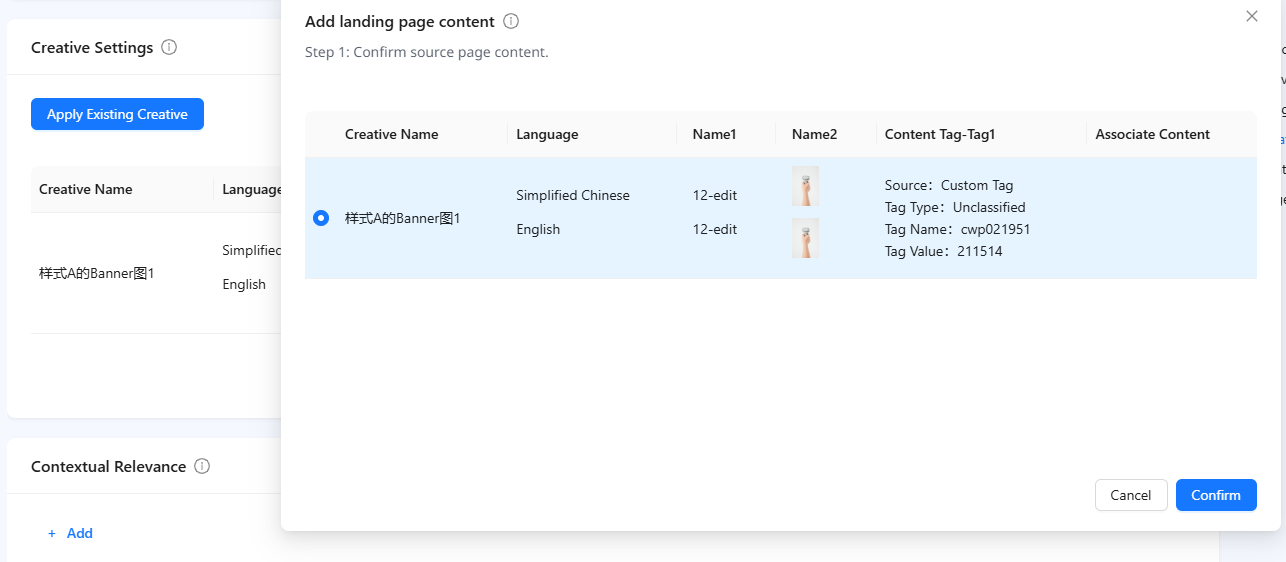Click info icon next to Creative Settings
This screenshot has width=1286, height=562.
click(x=169, y=47)
